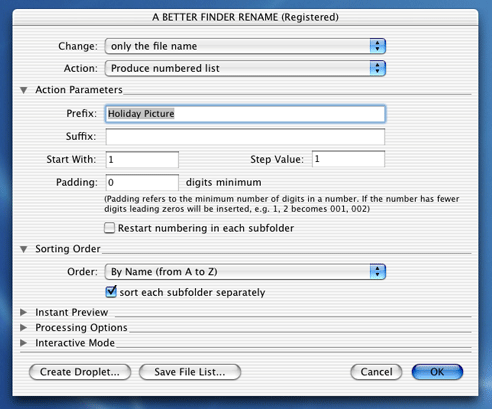
Task: Open the Change popup arrows
Action: tap(378, 46)
